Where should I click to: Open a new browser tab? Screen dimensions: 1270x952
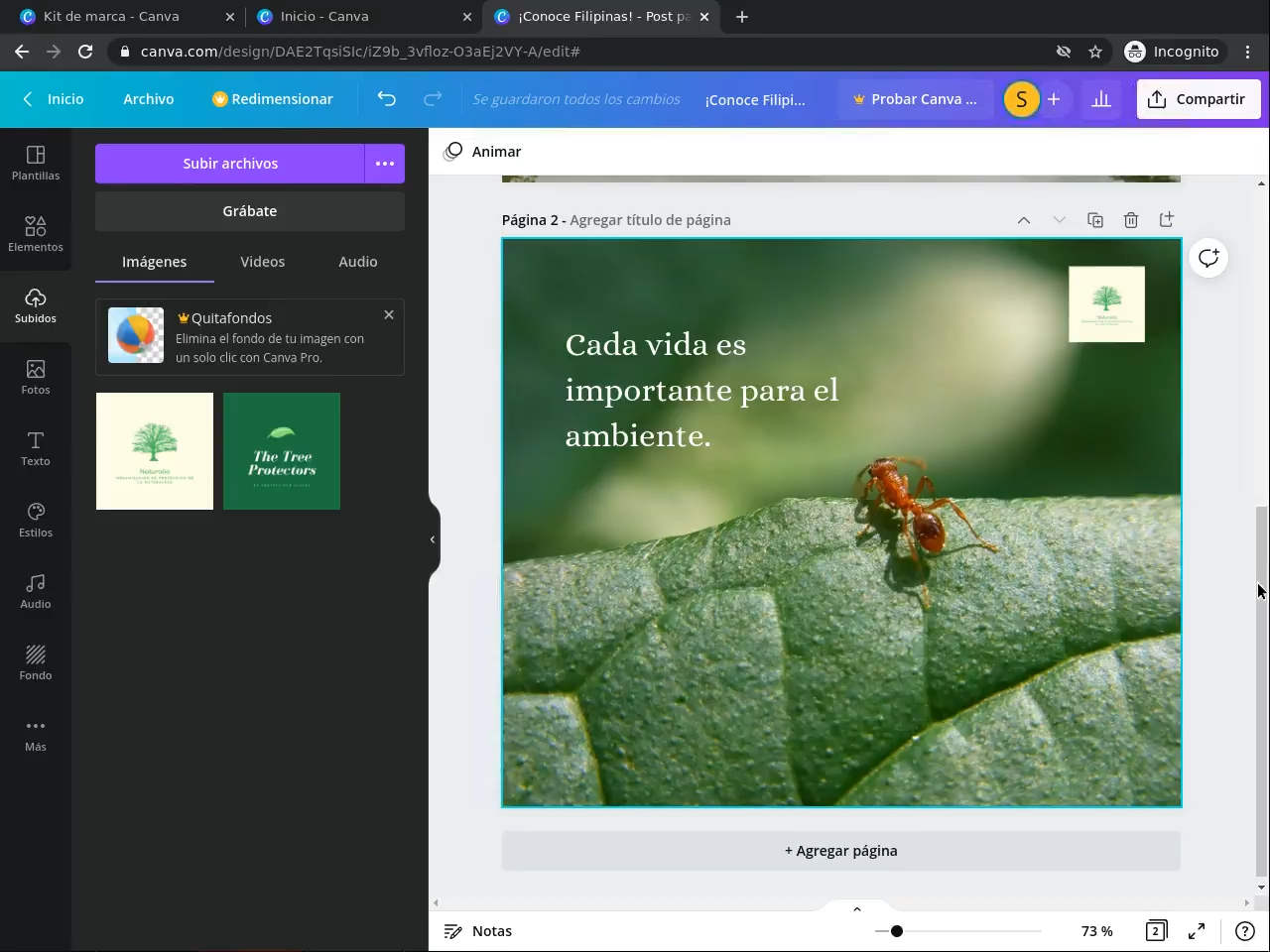[x=742, y=17]
